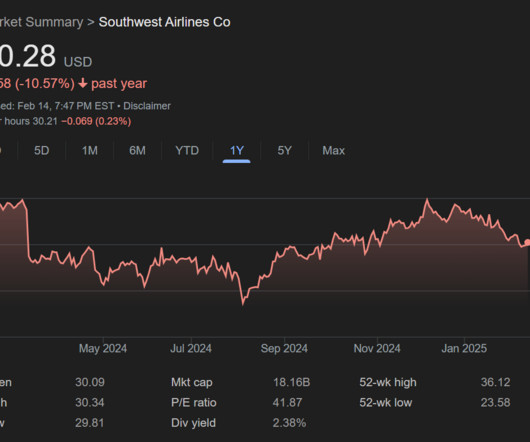Click the USD currency label
Screen dimensions: 530x442
(78, 62)
